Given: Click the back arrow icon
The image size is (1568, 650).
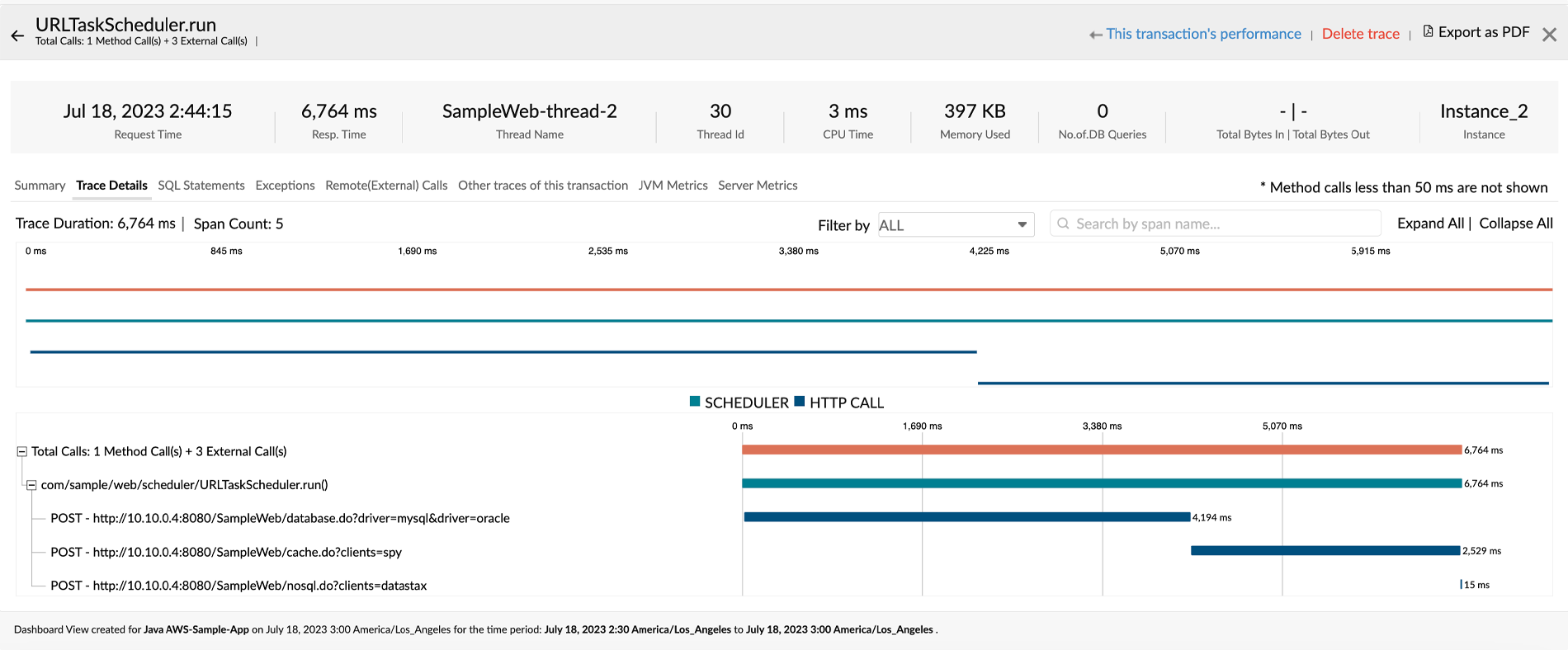Looking at the screenshot, I should (17, 35).
